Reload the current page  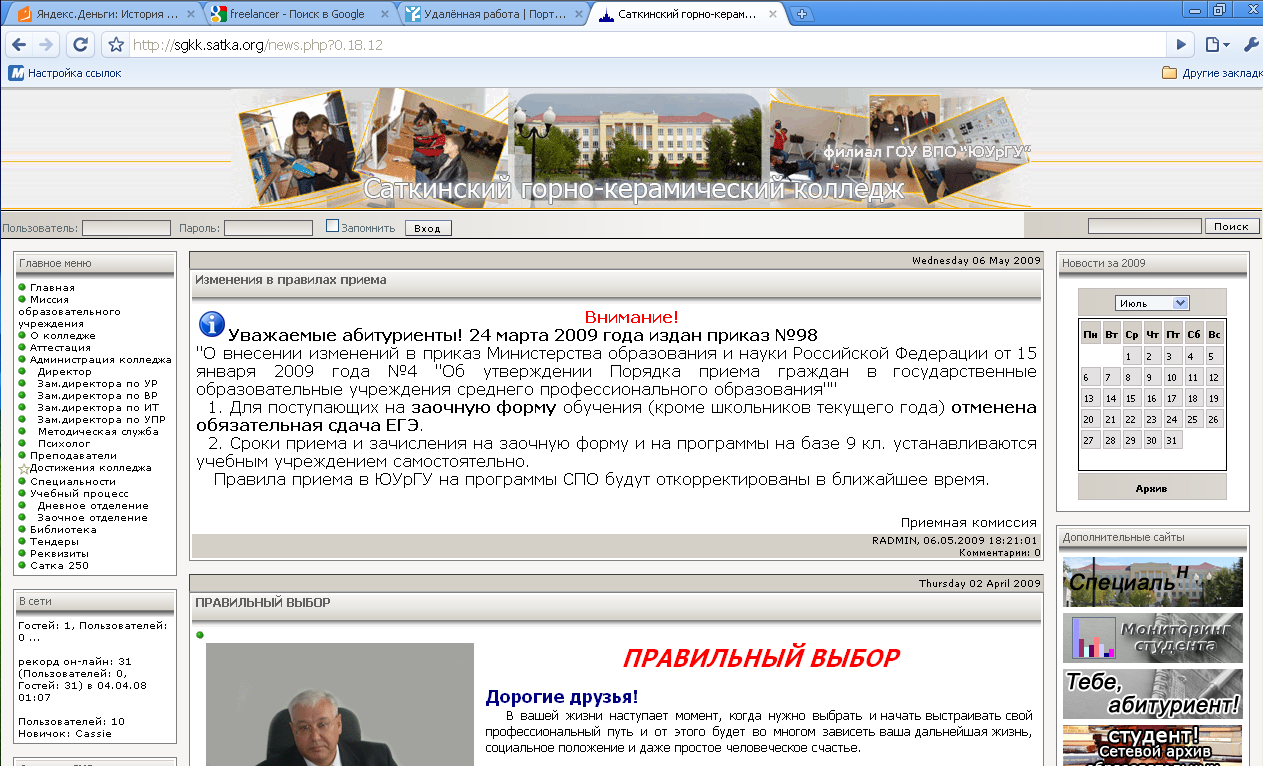pyautogui.click(x=80, y=44)
